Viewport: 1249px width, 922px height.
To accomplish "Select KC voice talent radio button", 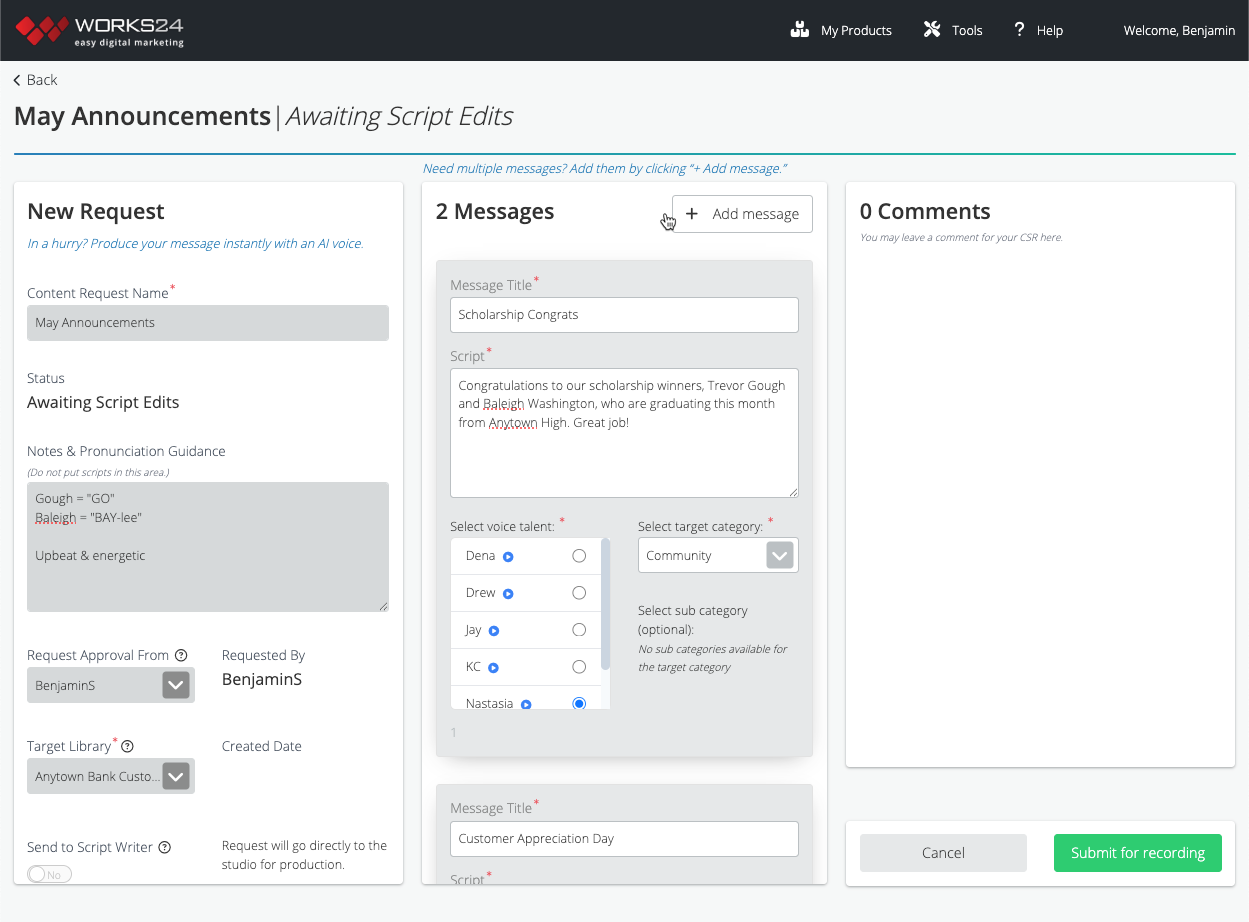I will pyautogui.click(x=579, y=667).
